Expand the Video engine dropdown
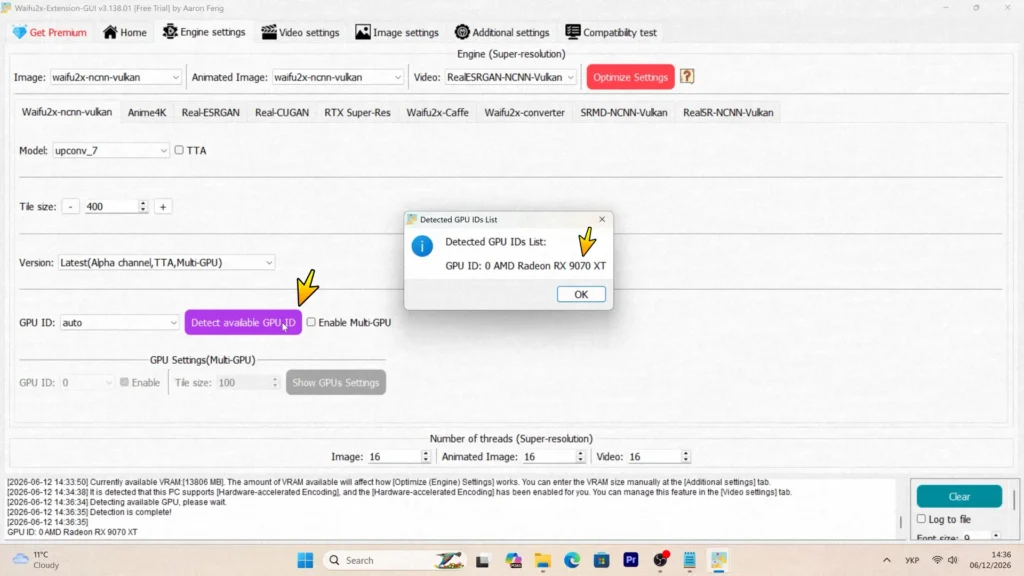1024x576 pixels. (511, 77)
